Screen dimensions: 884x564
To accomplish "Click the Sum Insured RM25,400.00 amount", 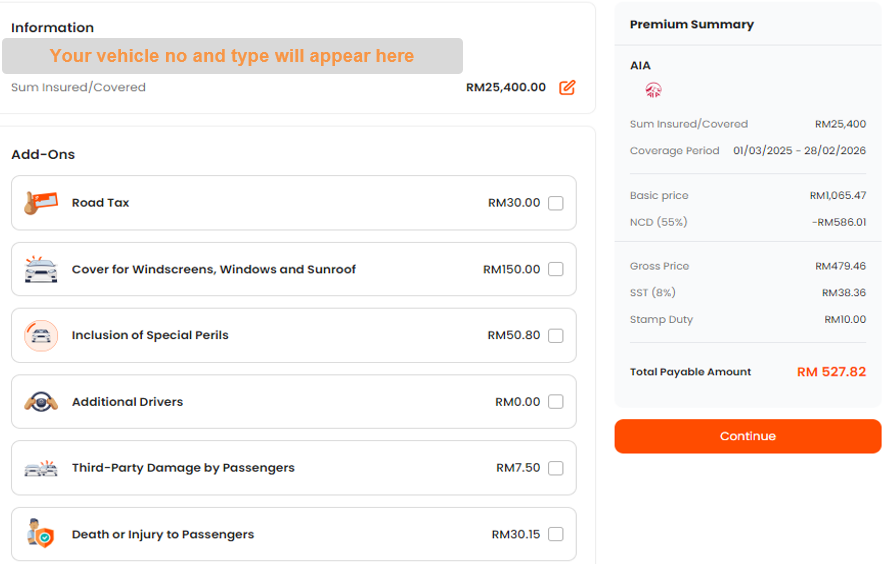I will (506, 88).
